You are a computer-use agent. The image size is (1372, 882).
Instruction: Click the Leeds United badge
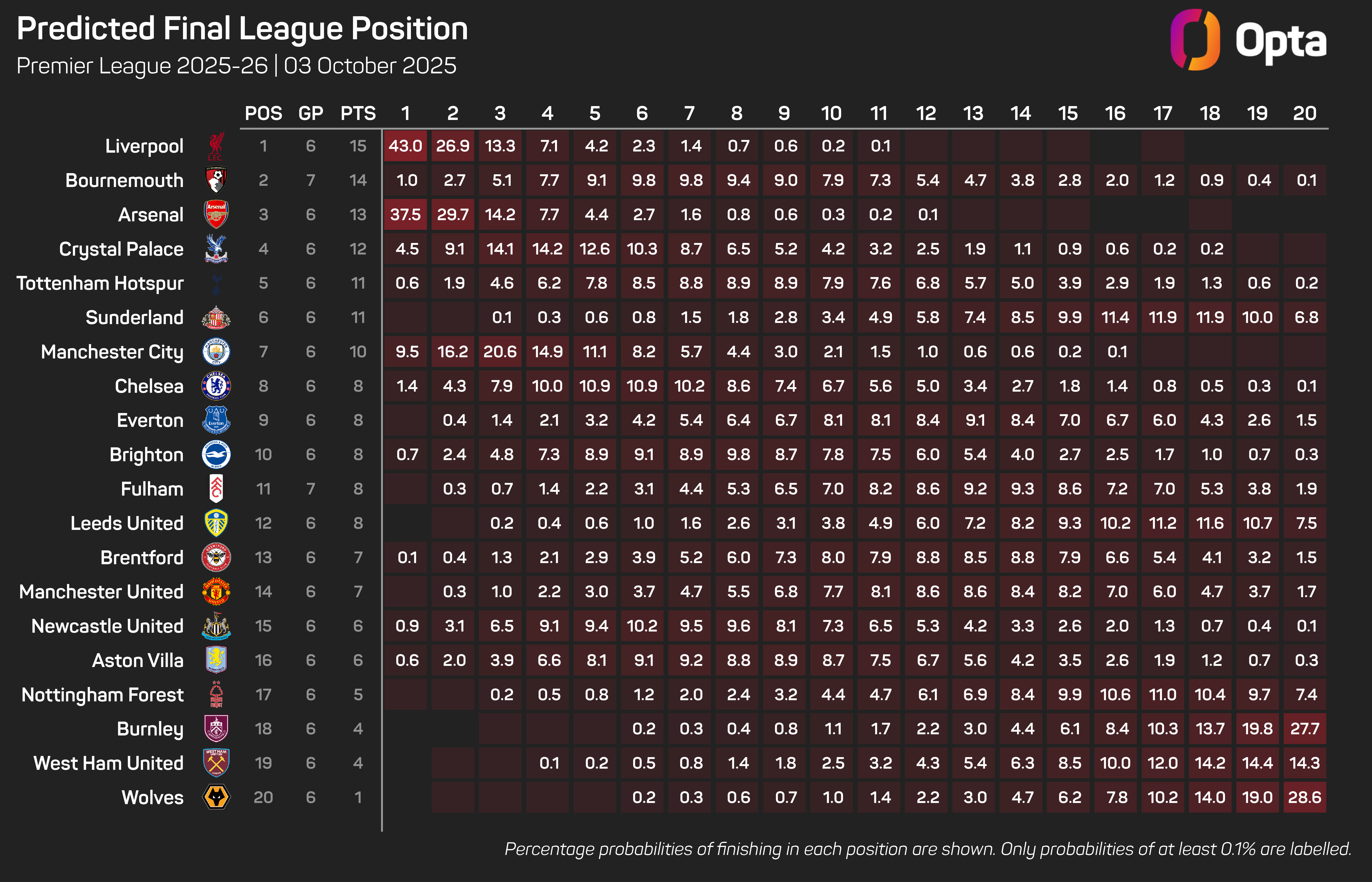(216, 523)
